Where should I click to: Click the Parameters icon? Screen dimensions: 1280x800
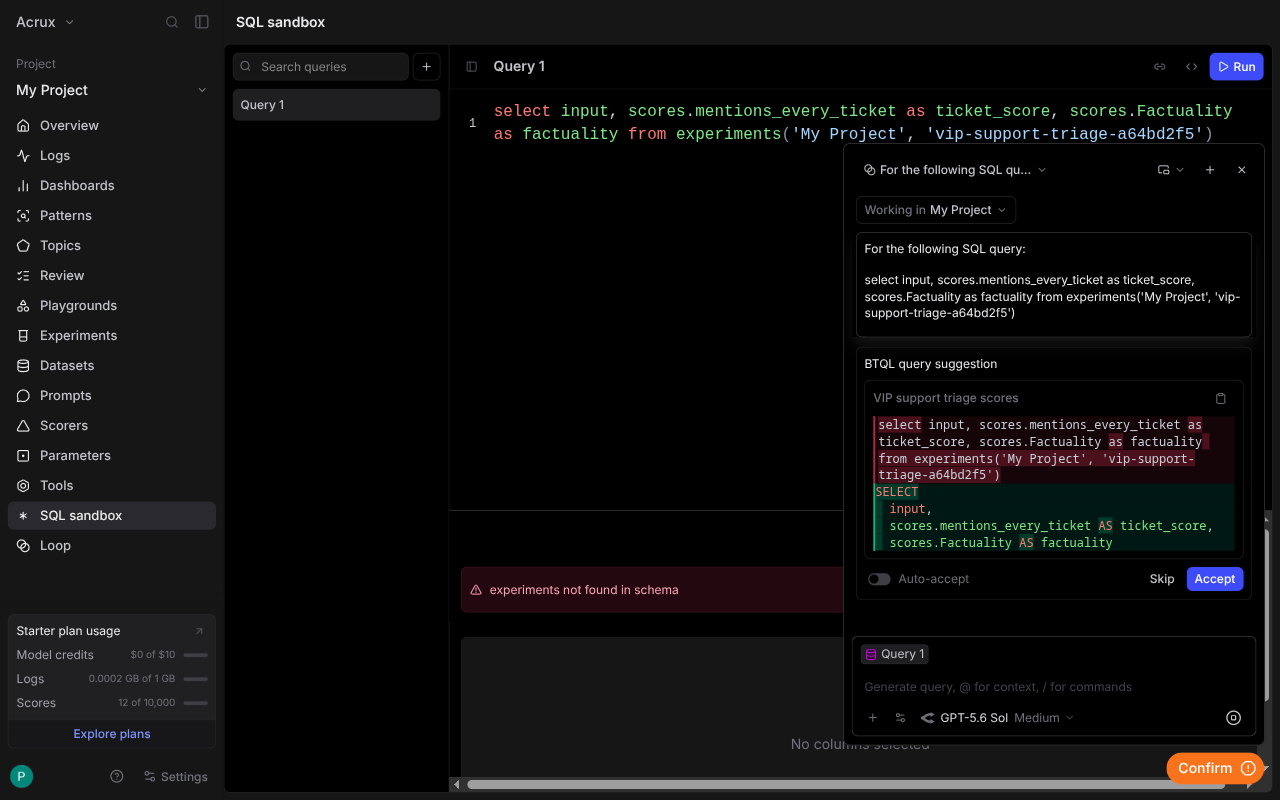[23, 456]
